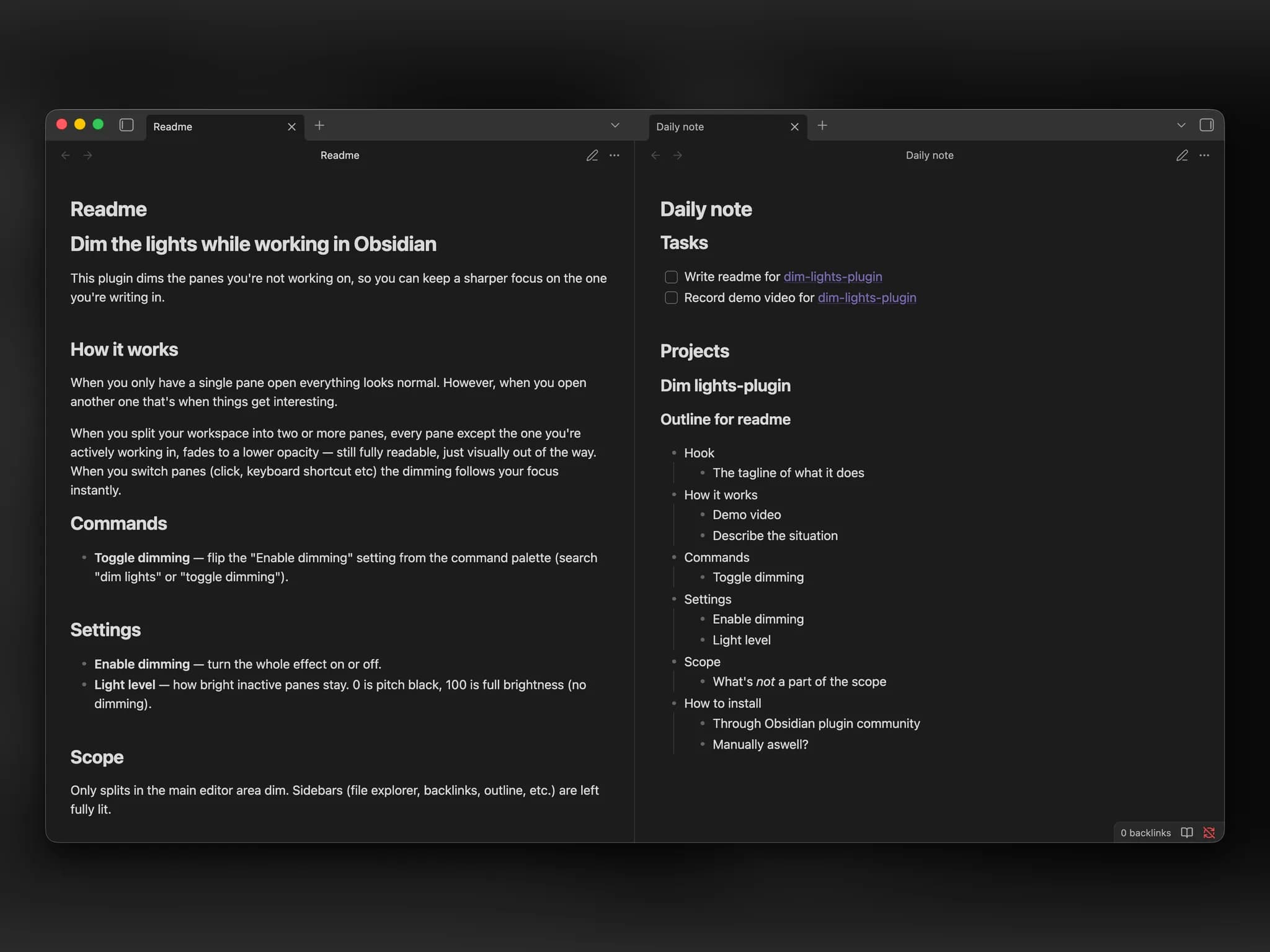Click the 0 backlinks status item

coord(1145,833)
